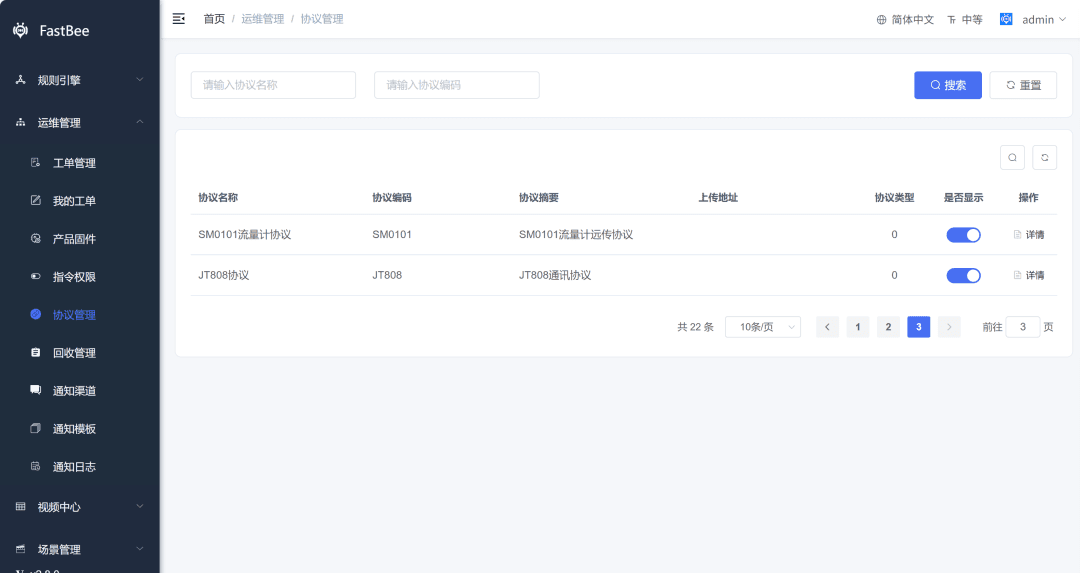Viewport: 1080px width, 573px height.
Task: Click the 指令权限 icon
Action: pos(36,276)
